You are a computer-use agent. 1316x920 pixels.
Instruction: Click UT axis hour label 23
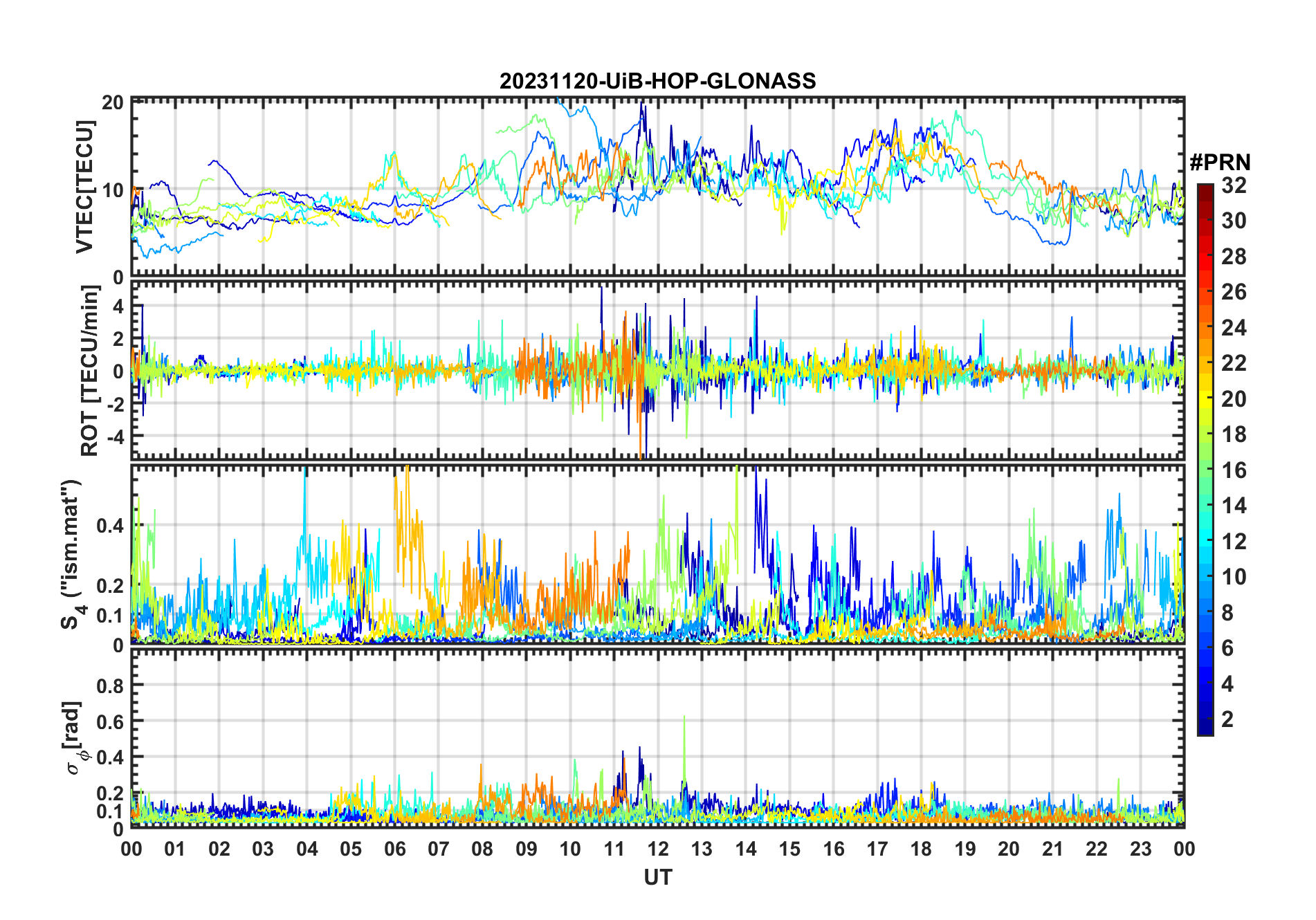(x=1141, y=849)
